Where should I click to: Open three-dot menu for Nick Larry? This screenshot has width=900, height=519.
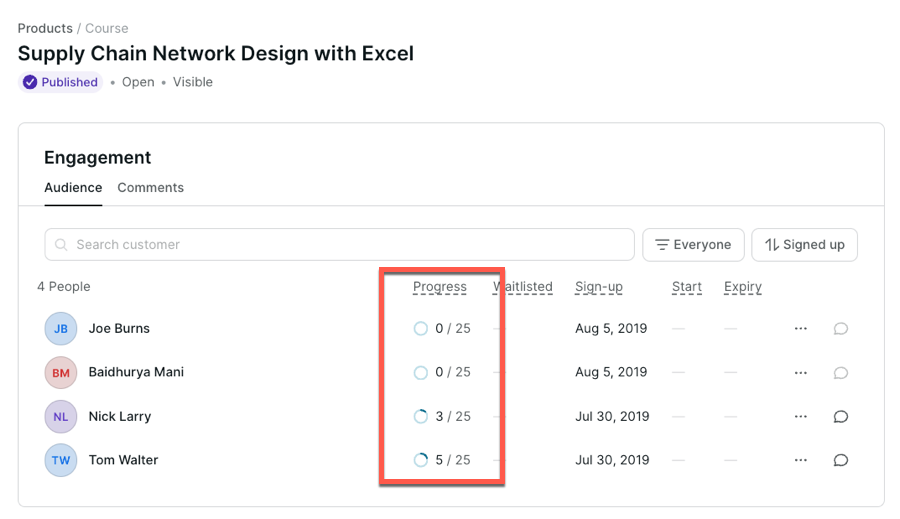click(x=800, y=416)
